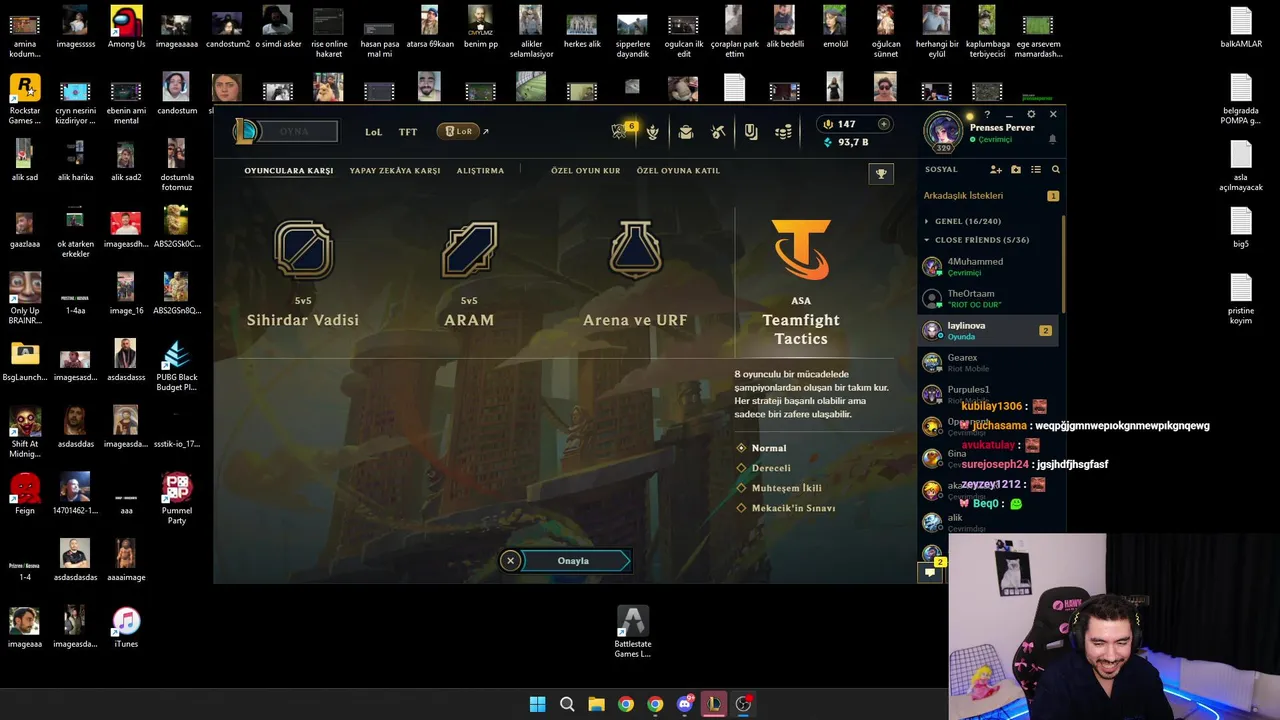The height and width of the screenshot is (720, 1280).
Task: Switch to YAPAY ZEKÂYA KARŞI tab
Action: (x=395, y=170)
